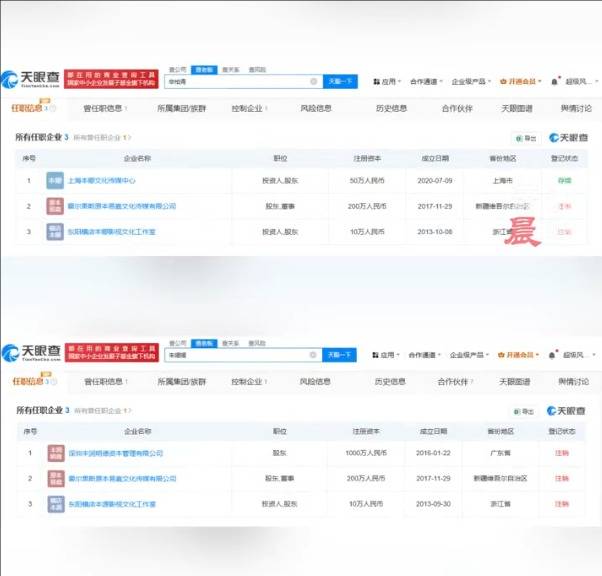Click the 导出 export icon in the lower page
Viewport: 602px width, 576px height.
pyautogui.click(x=525, y=410)
